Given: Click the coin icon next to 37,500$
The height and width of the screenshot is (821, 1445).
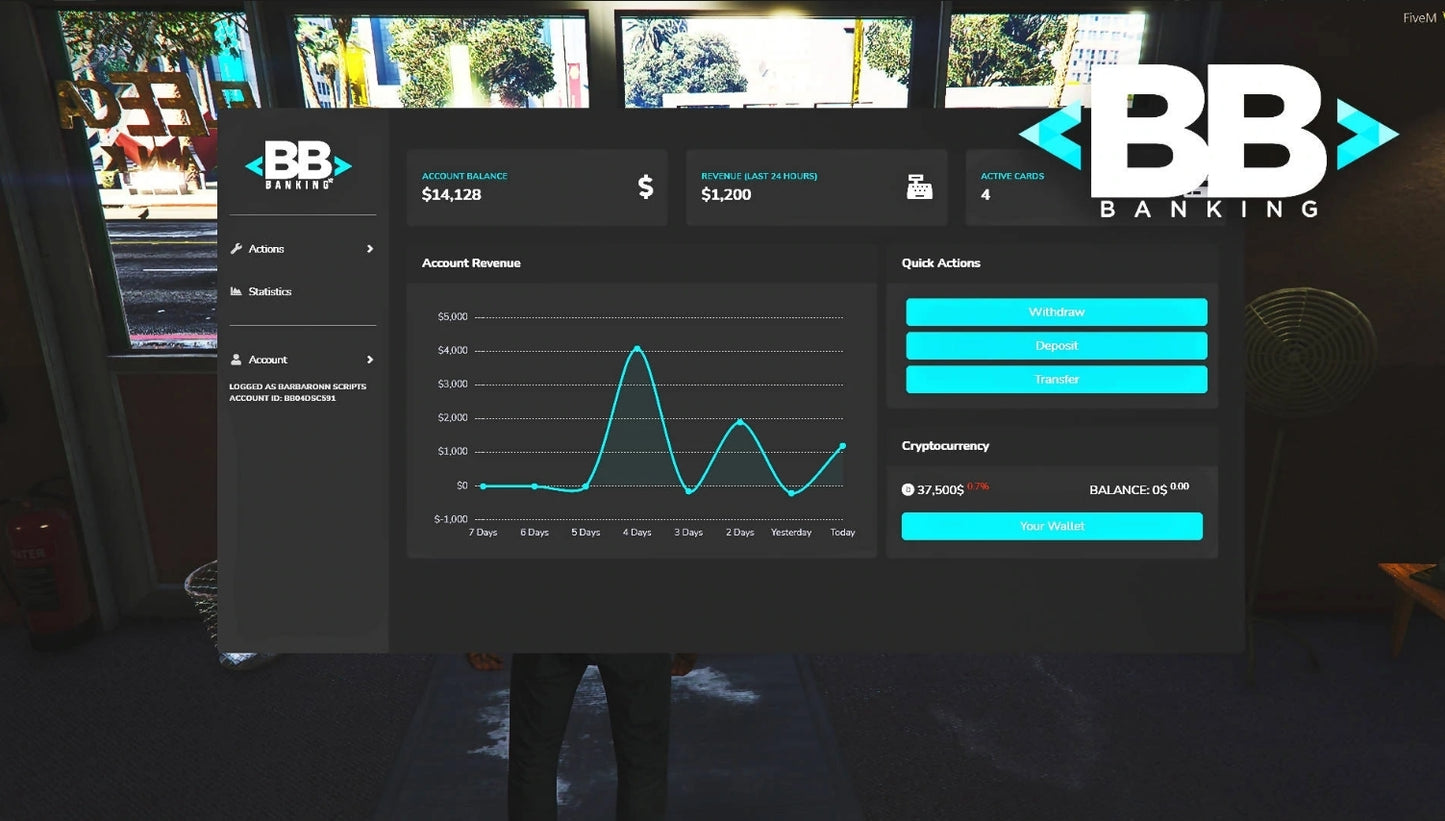Looking at the screenshot, I should [x=908, y=490].
